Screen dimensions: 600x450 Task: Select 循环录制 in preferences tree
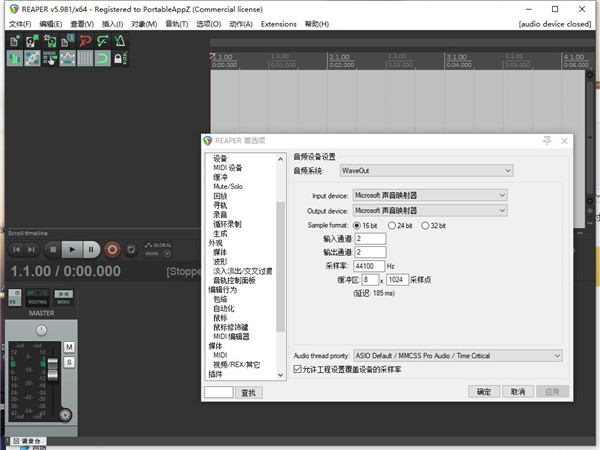tap(227, 224)
